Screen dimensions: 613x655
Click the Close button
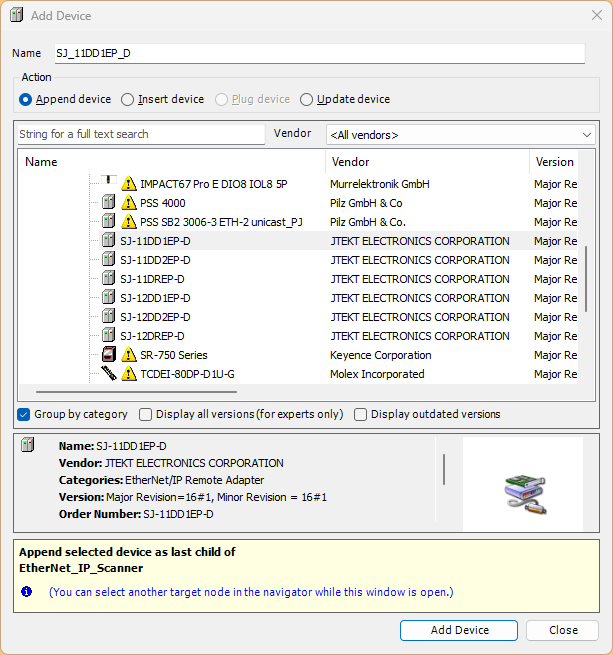(562, 630)
